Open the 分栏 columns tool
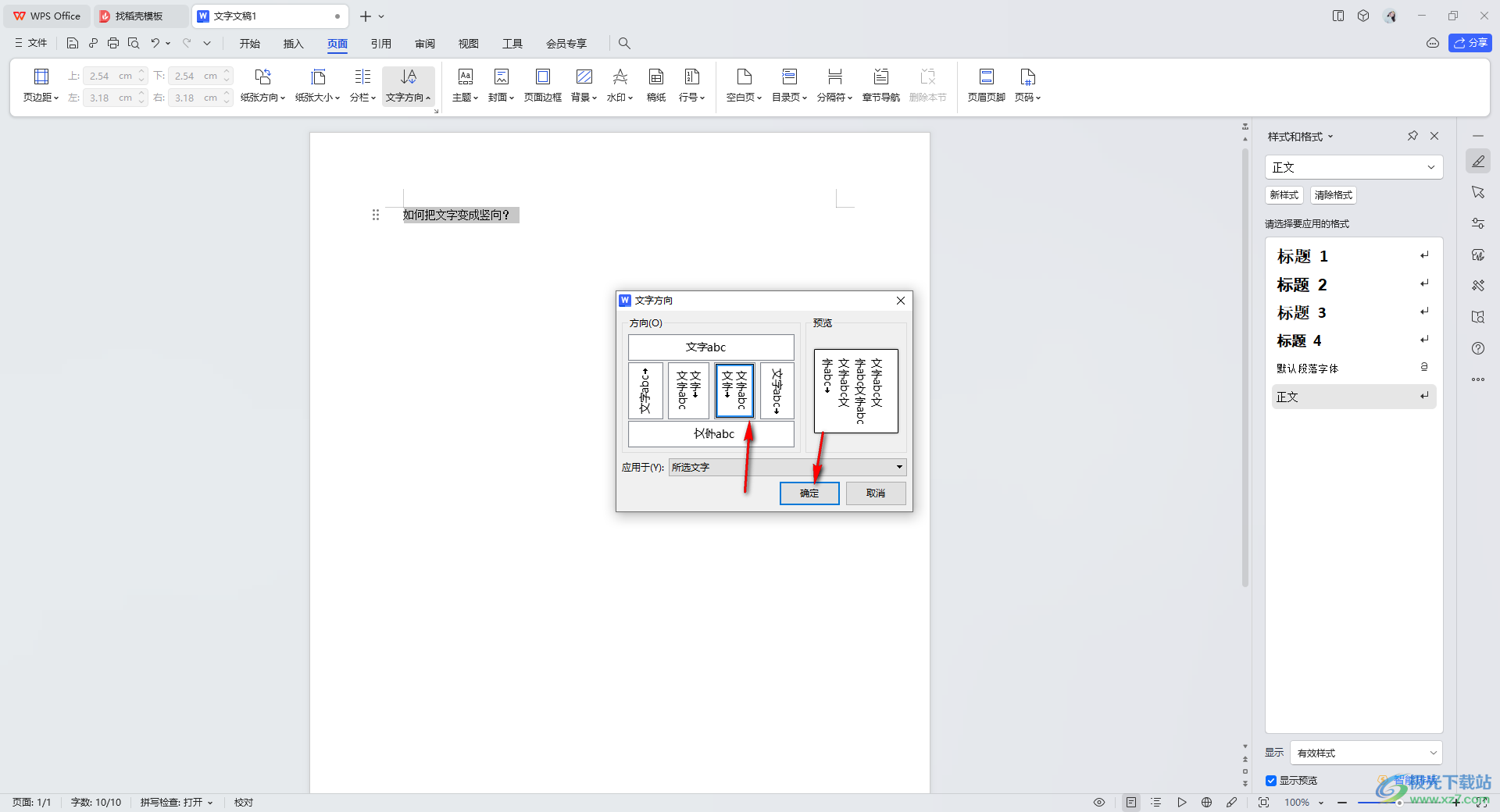The image size is (1500, 812). click(x=362, y=85)
